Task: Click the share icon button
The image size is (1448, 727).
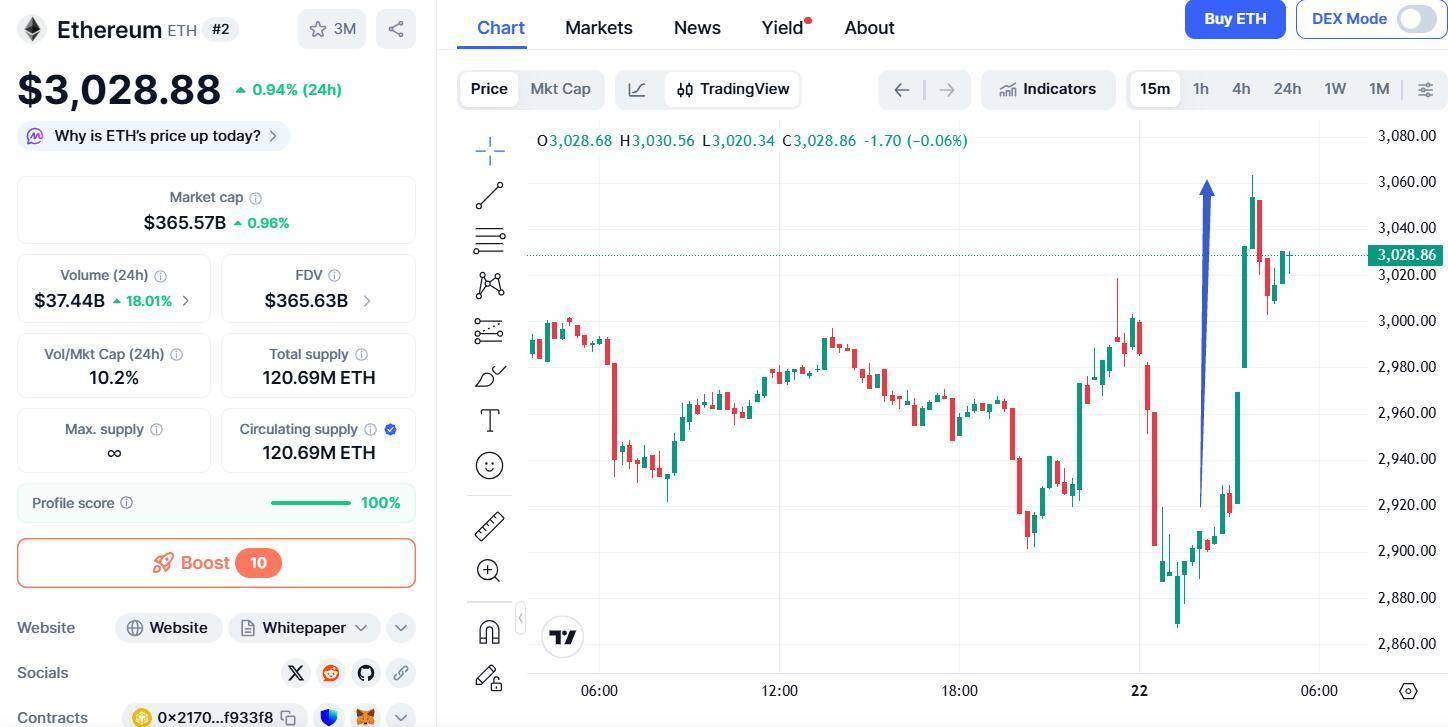Action: pyautogui.click(x=396, y=29)
